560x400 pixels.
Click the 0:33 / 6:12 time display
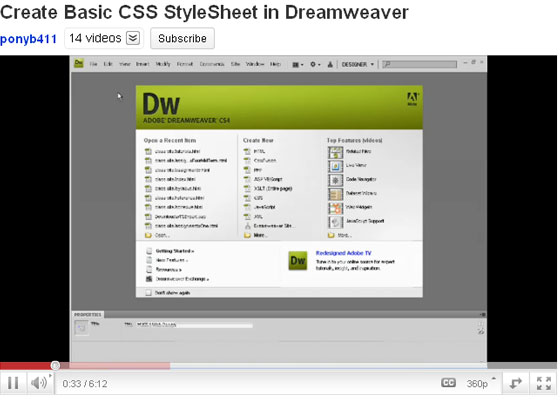coord(85,384)
